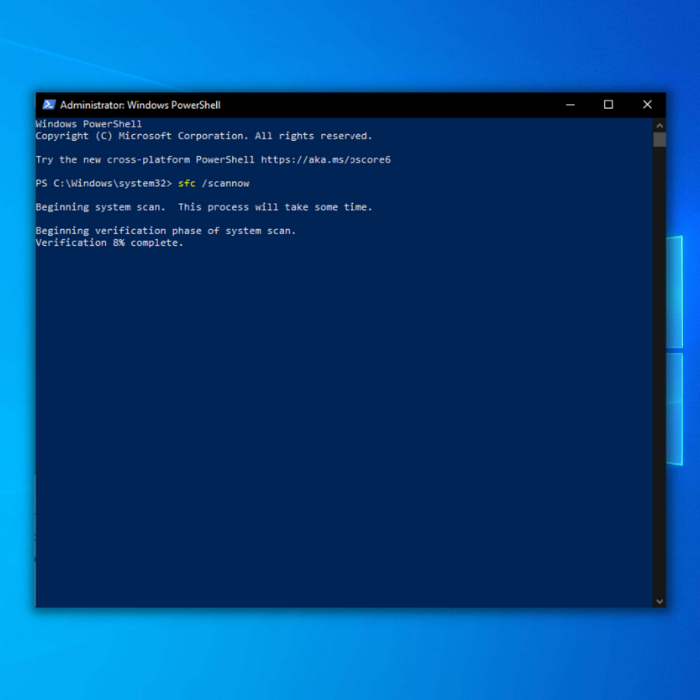Click 'Try the new cross-platform PowerShell' text

(x=145, y=160)
